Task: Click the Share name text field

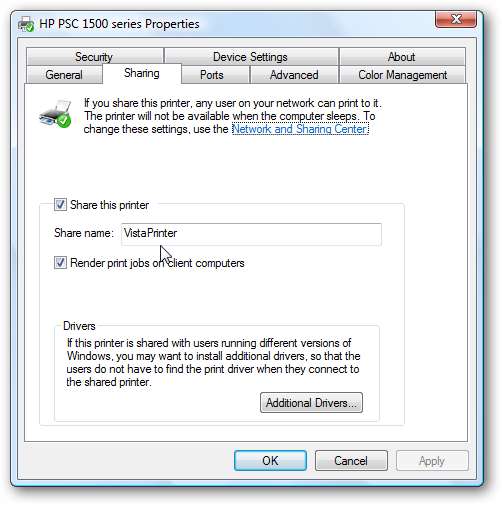Action: point(251,234)
